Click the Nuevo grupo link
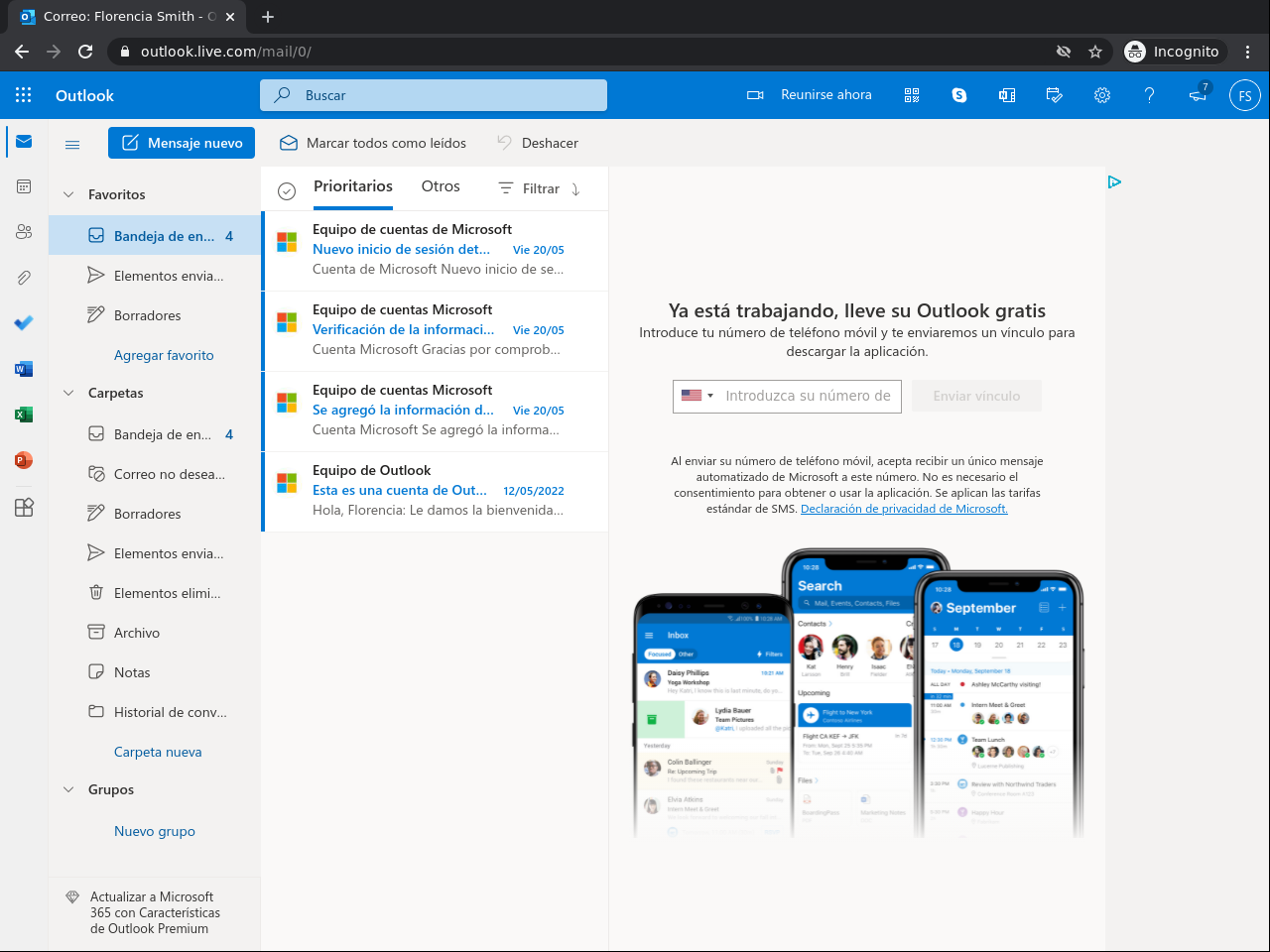1270x952 pixels. 155,831
